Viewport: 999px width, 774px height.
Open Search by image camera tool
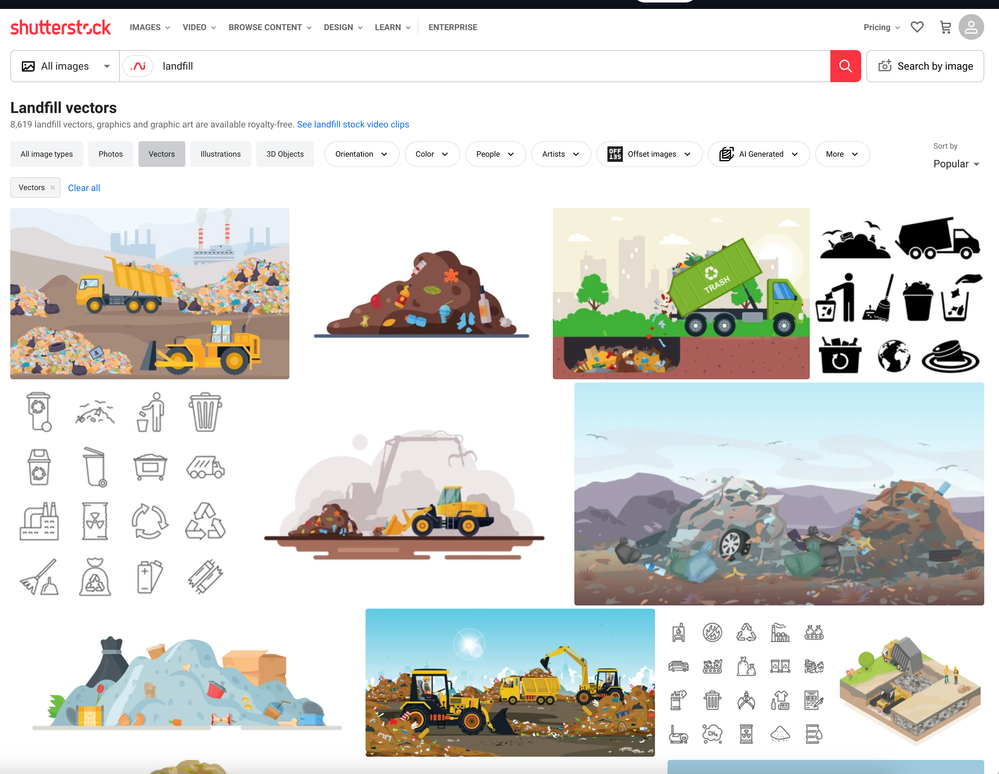tap(924, 65)
